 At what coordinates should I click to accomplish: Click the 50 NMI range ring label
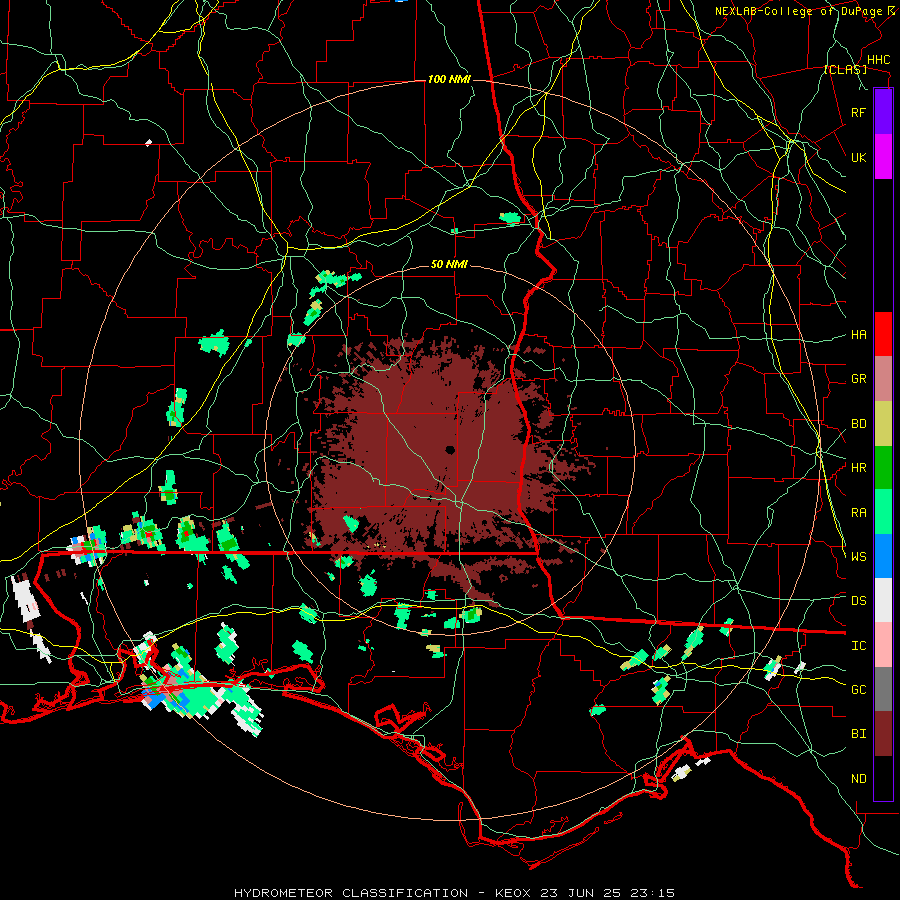pyautogui.click(x=449, y=264)
